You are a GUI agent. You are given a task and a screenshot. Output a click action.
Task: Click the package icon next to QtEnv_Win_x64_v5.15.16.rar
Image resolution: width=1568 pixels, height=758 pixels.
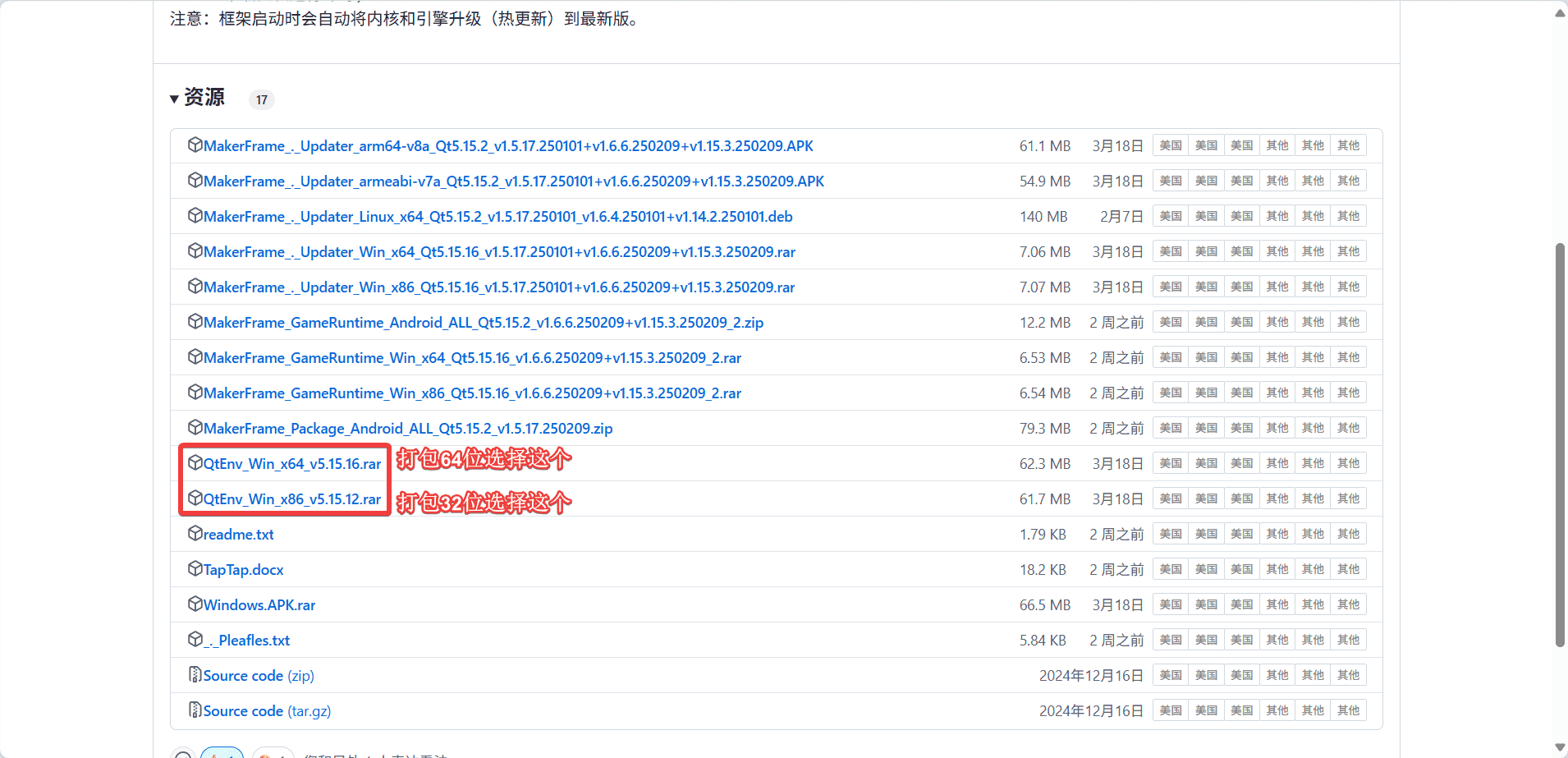pos(195,462)
